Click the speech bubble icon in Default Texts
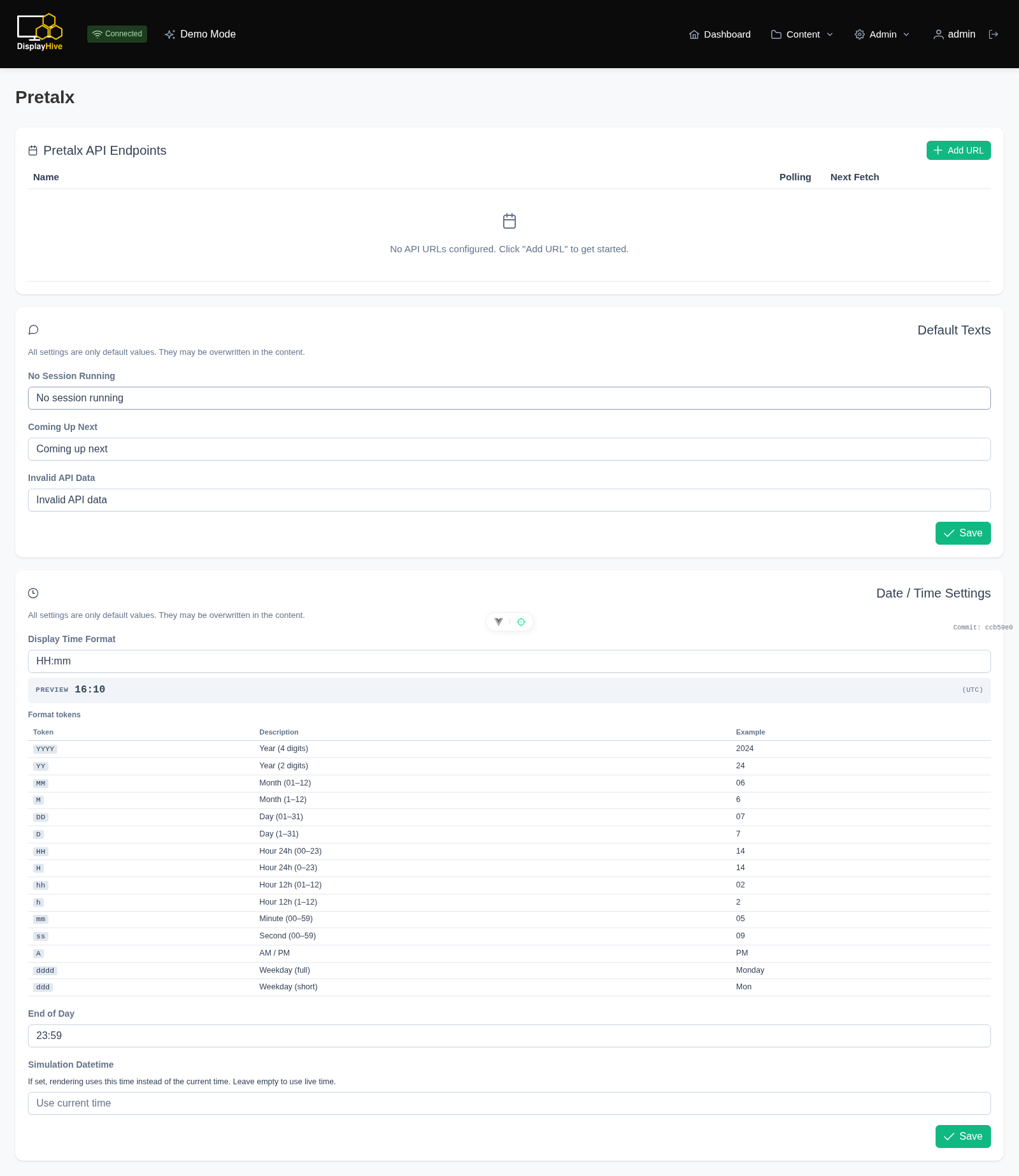 (34, 330)
